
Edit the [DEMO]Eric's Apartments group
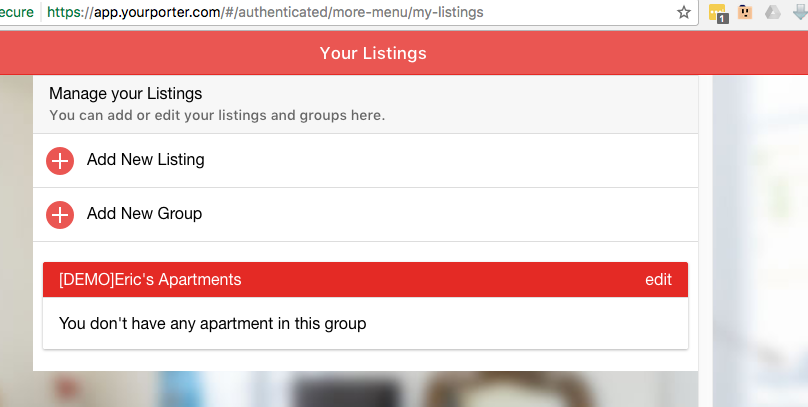(659, 279)
